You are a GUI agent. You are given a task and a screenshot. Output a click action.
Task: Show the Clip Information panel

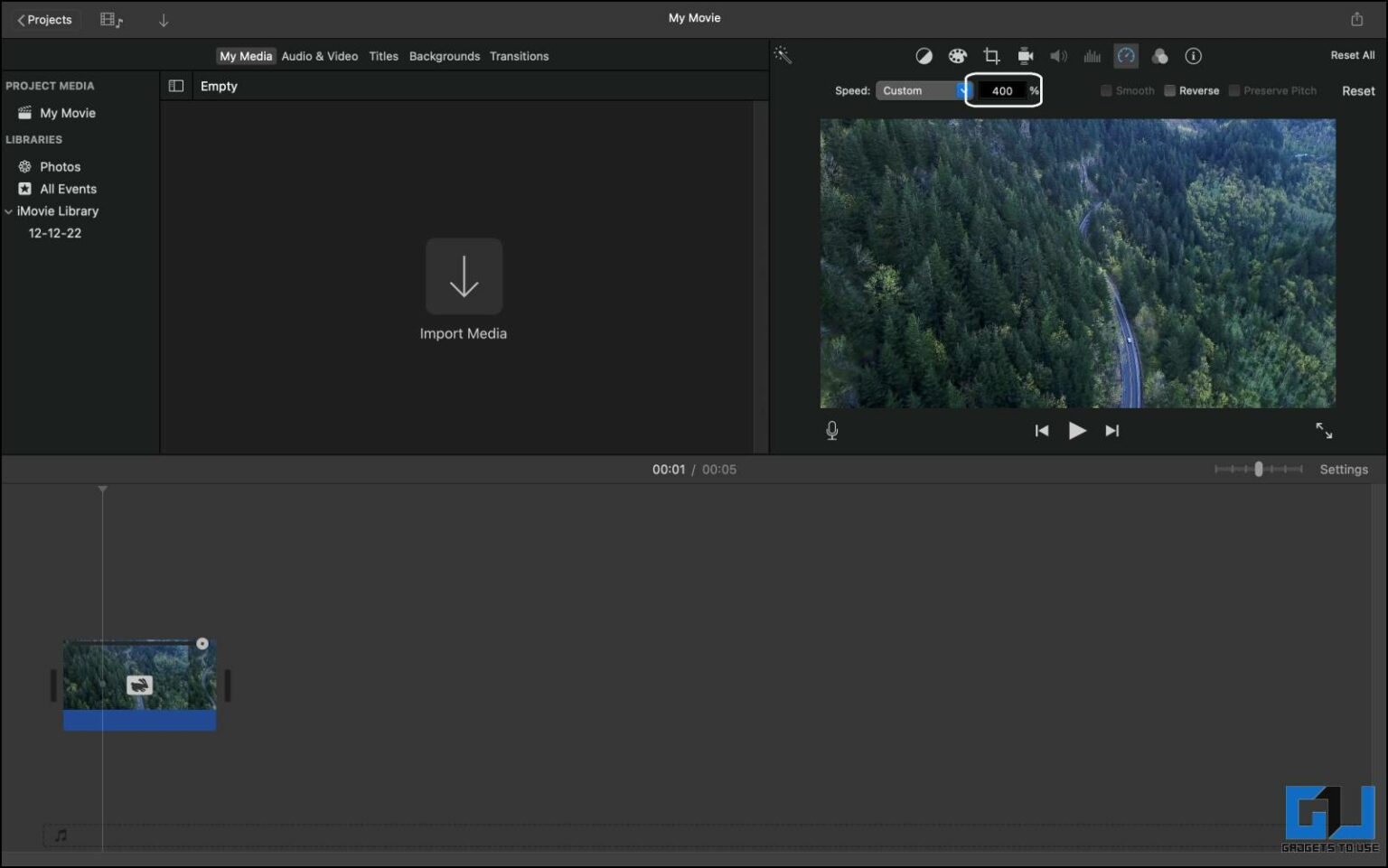tap(1193, 56)
